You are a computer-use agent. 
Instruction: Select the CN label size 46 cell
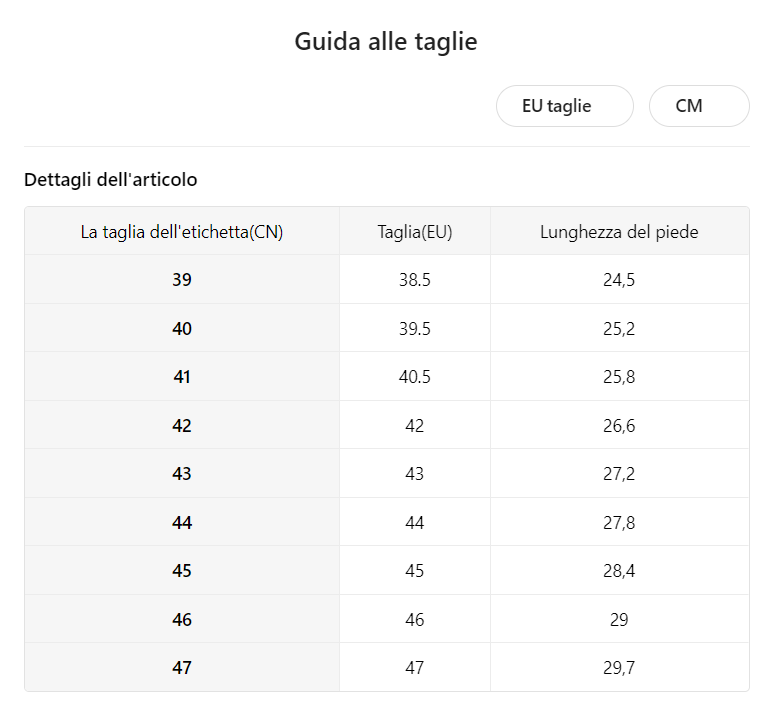tap(182, 619)
